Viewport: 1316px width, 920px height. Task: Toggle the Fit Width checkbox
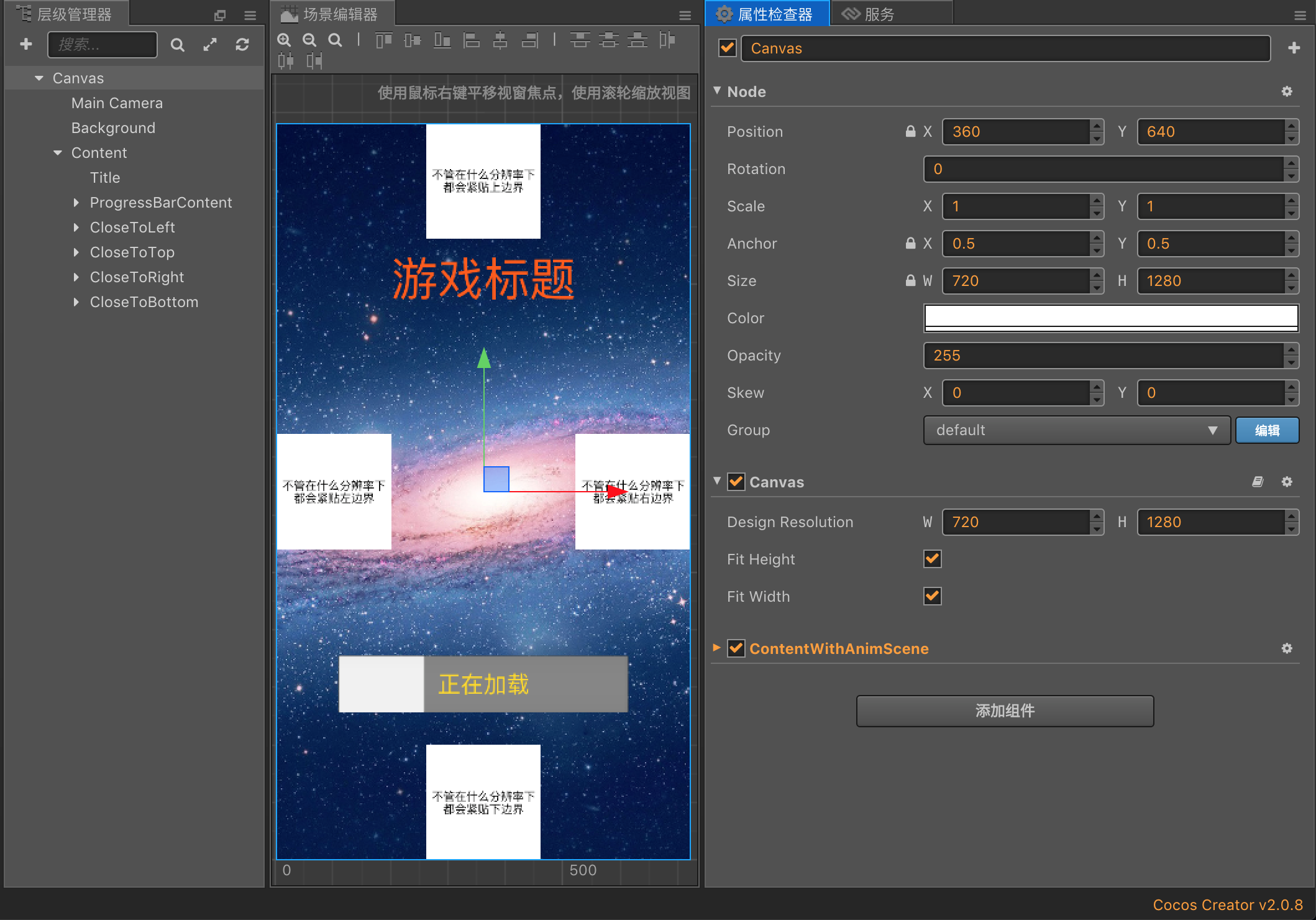click(x=932, y=596)
